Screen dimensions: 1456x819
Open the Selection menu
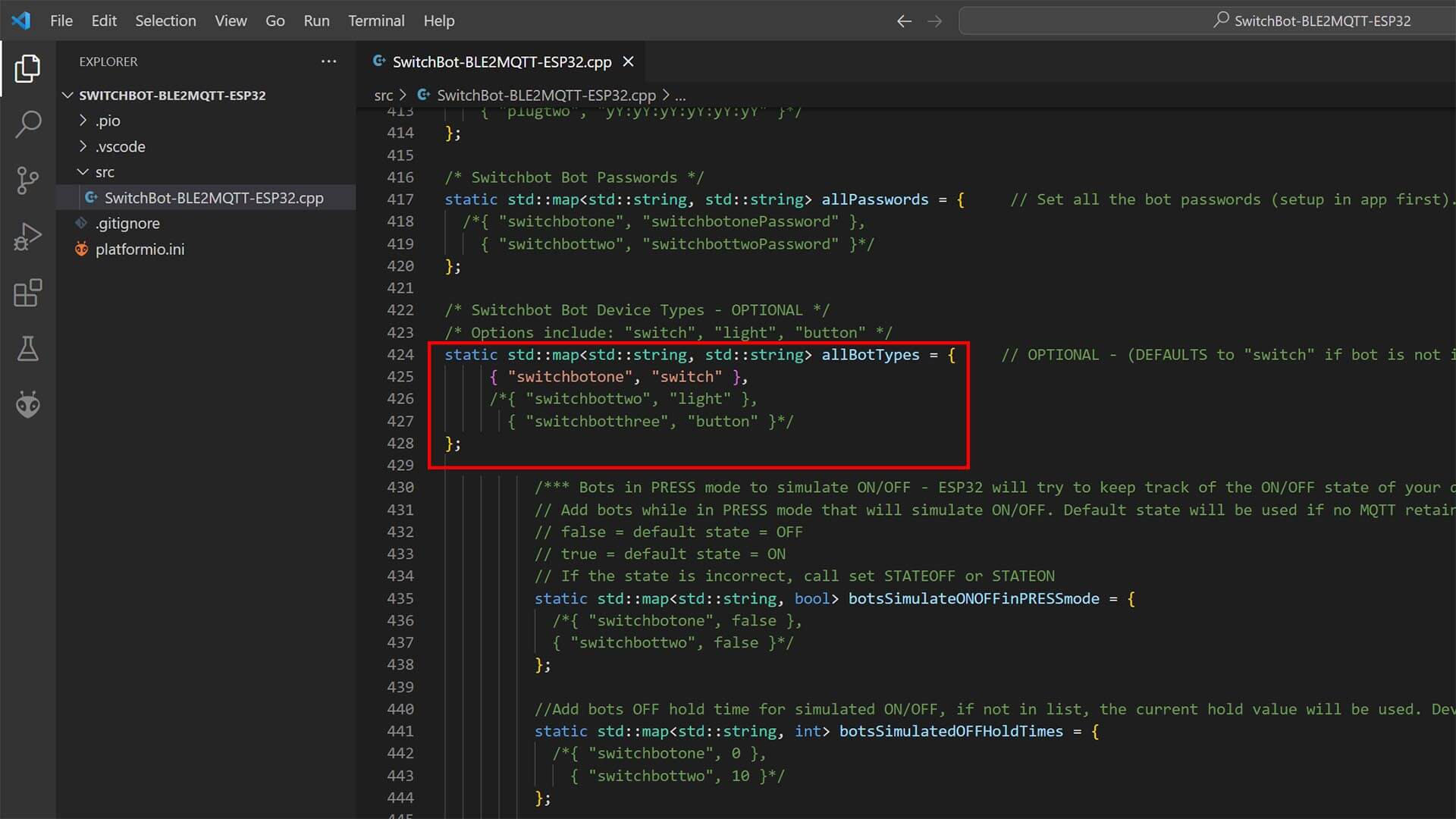pos(165,20)
